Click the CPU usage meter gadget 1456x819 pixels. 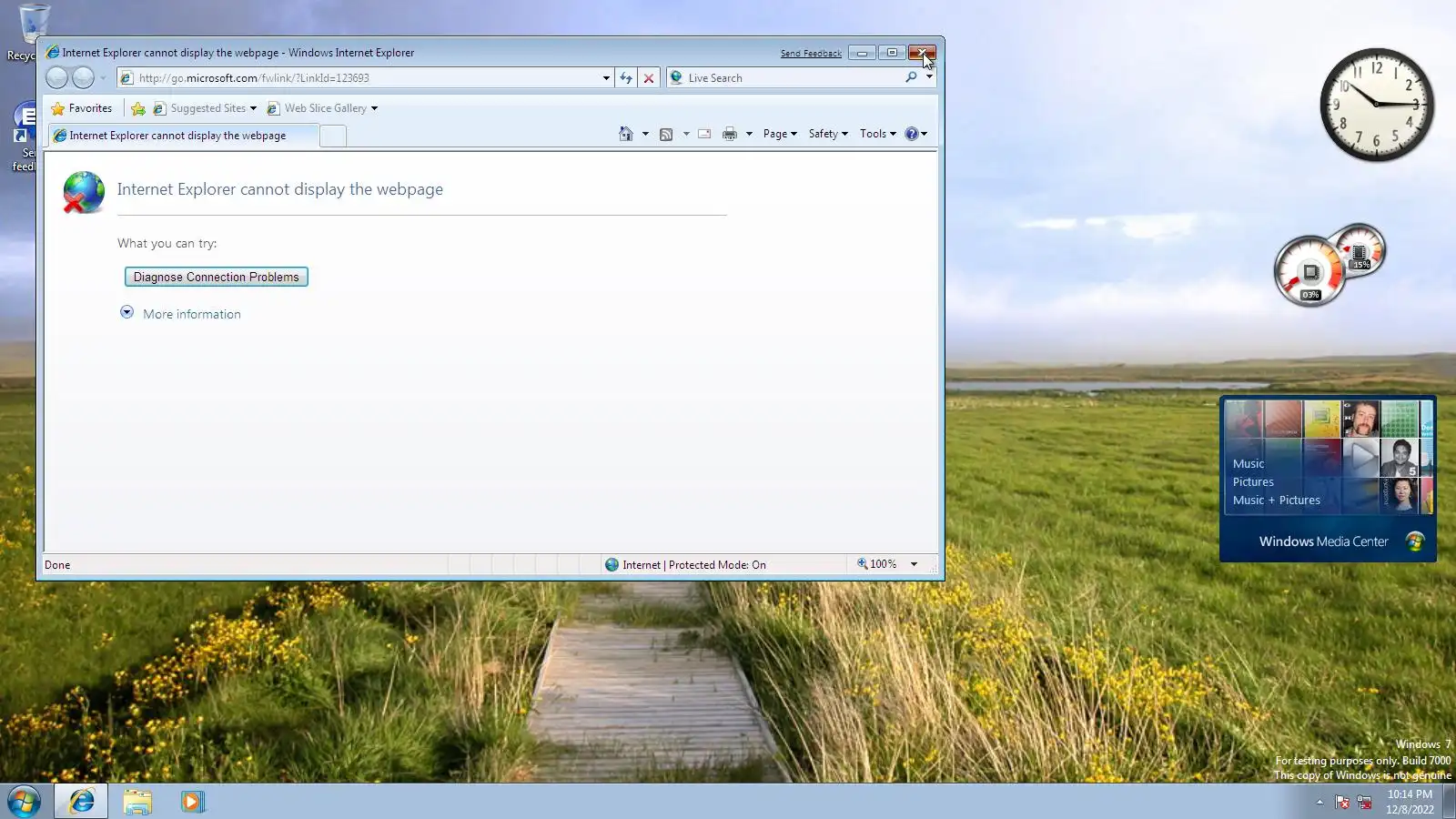pyautogui.click(x=1309, y=272)
